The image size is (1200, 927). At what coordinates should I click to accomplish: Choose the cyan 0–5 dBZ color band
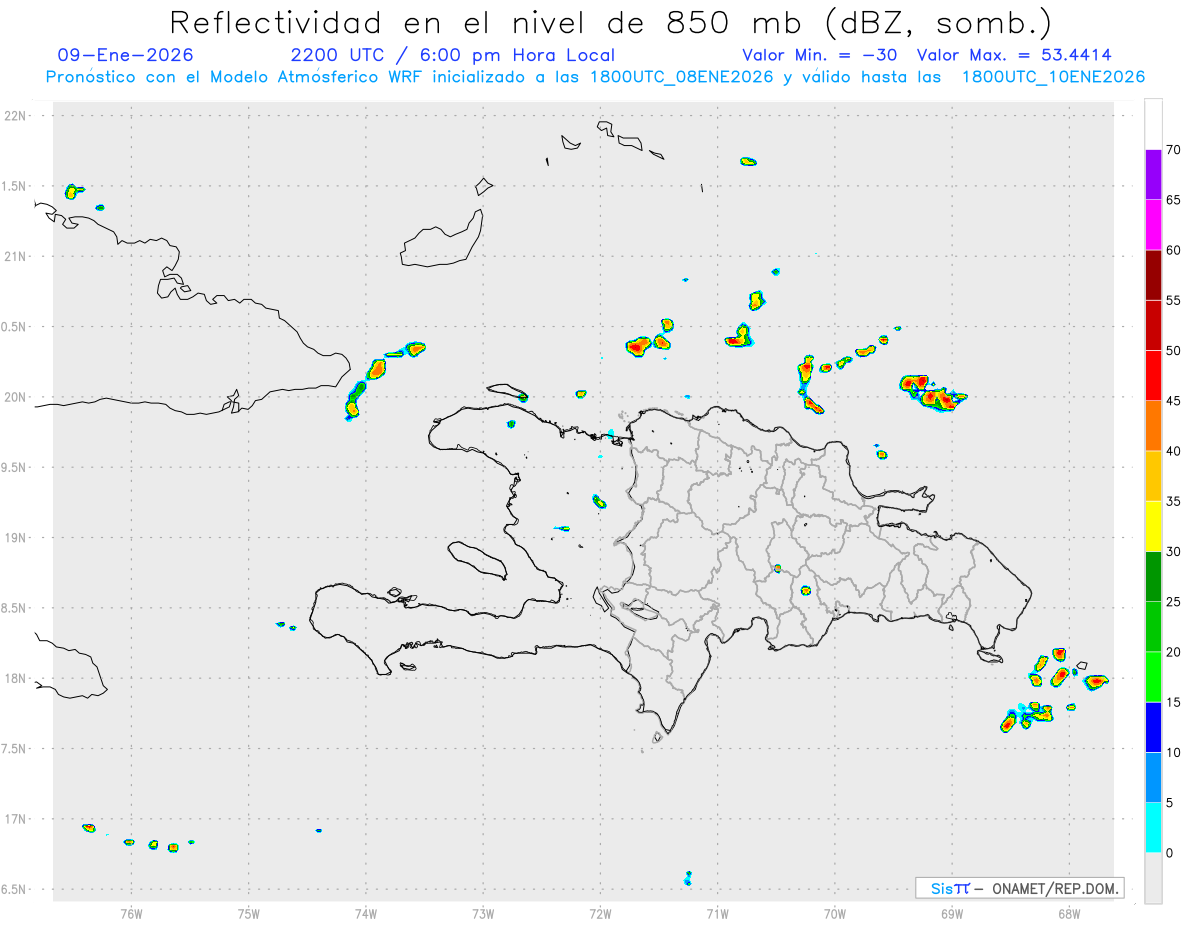(x=1153, y=828)
